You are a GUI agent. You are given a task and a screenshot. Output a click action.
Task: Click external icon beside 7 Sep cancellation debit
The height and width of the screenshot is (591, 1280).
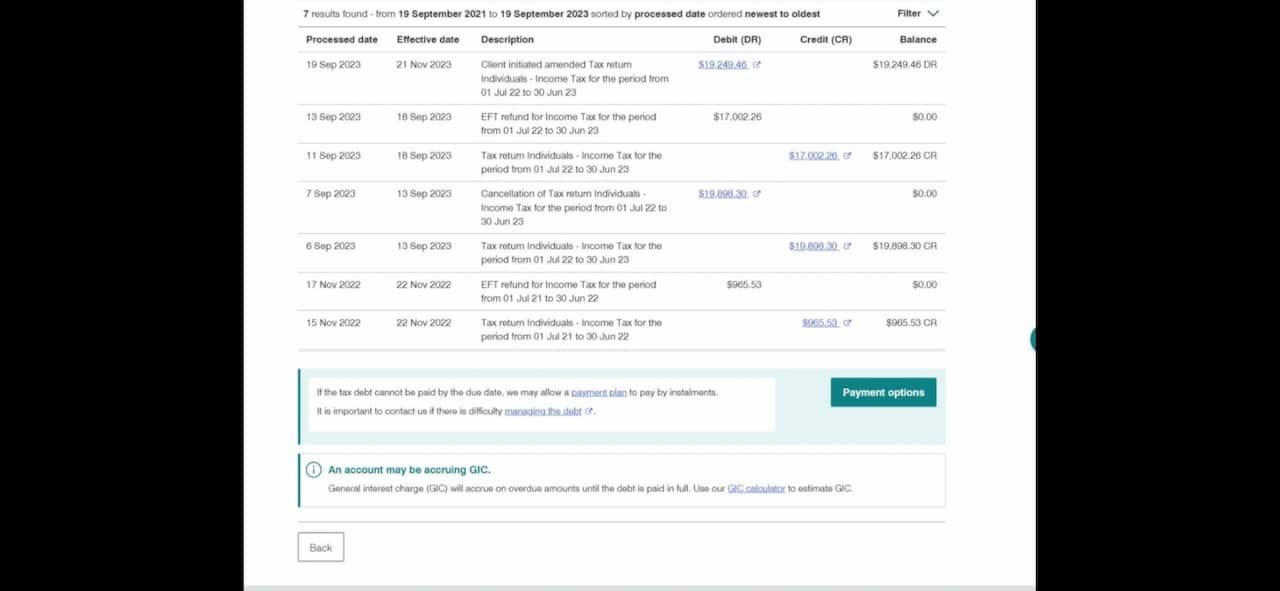tap(757, 194)
